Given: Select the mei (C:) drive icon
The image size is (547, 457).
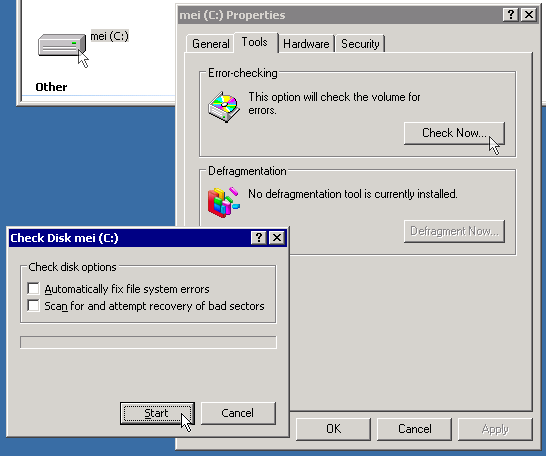Looking at the screenshot, I should pyautogui.click(x=62, y=45).
